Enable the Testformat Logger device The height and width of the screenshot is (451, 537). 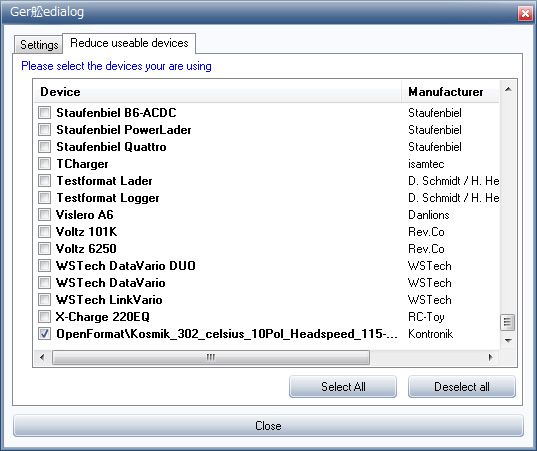coord(45,198)
